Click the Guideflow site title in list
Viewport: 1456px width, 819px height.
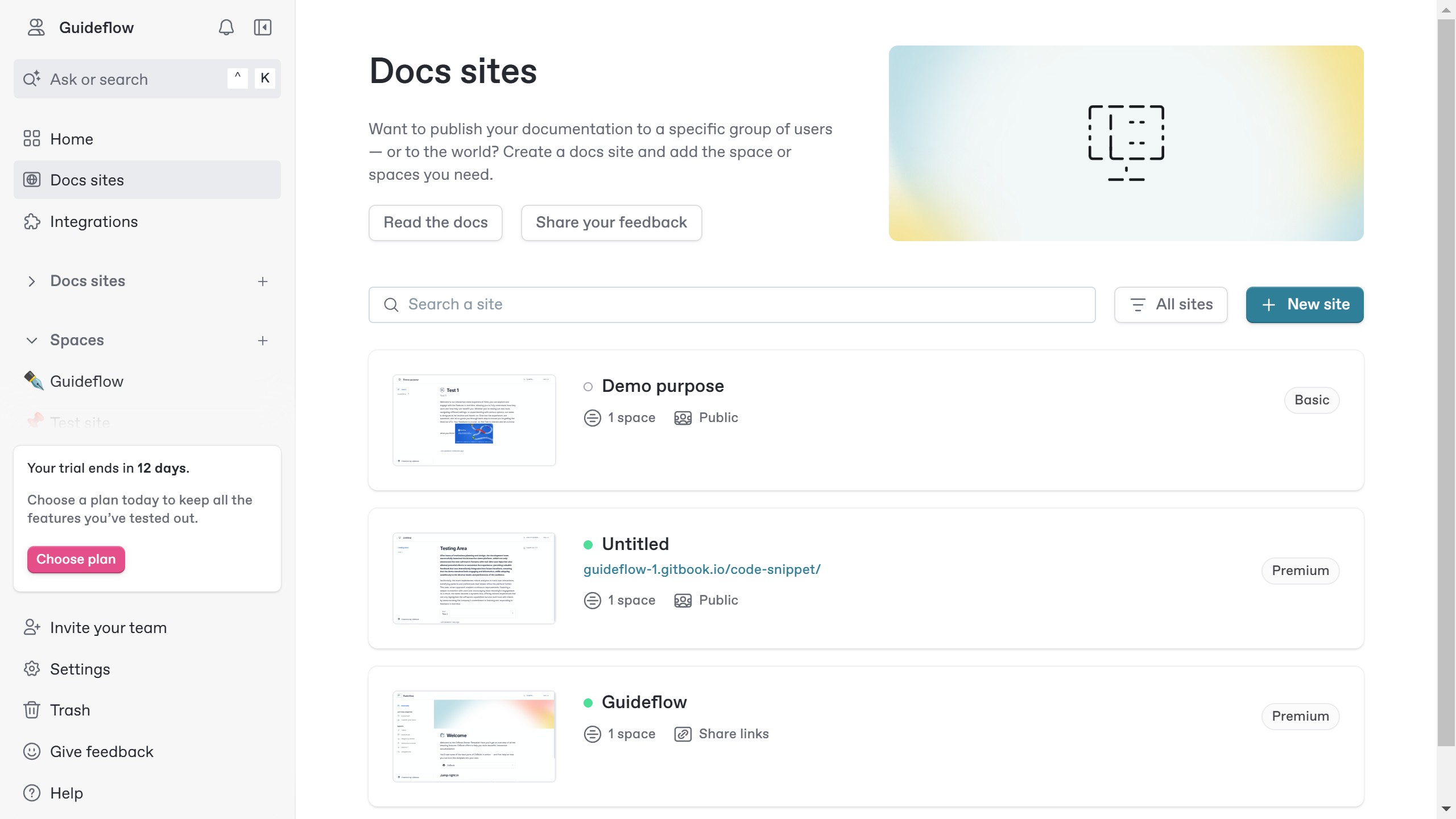[644, 702]
